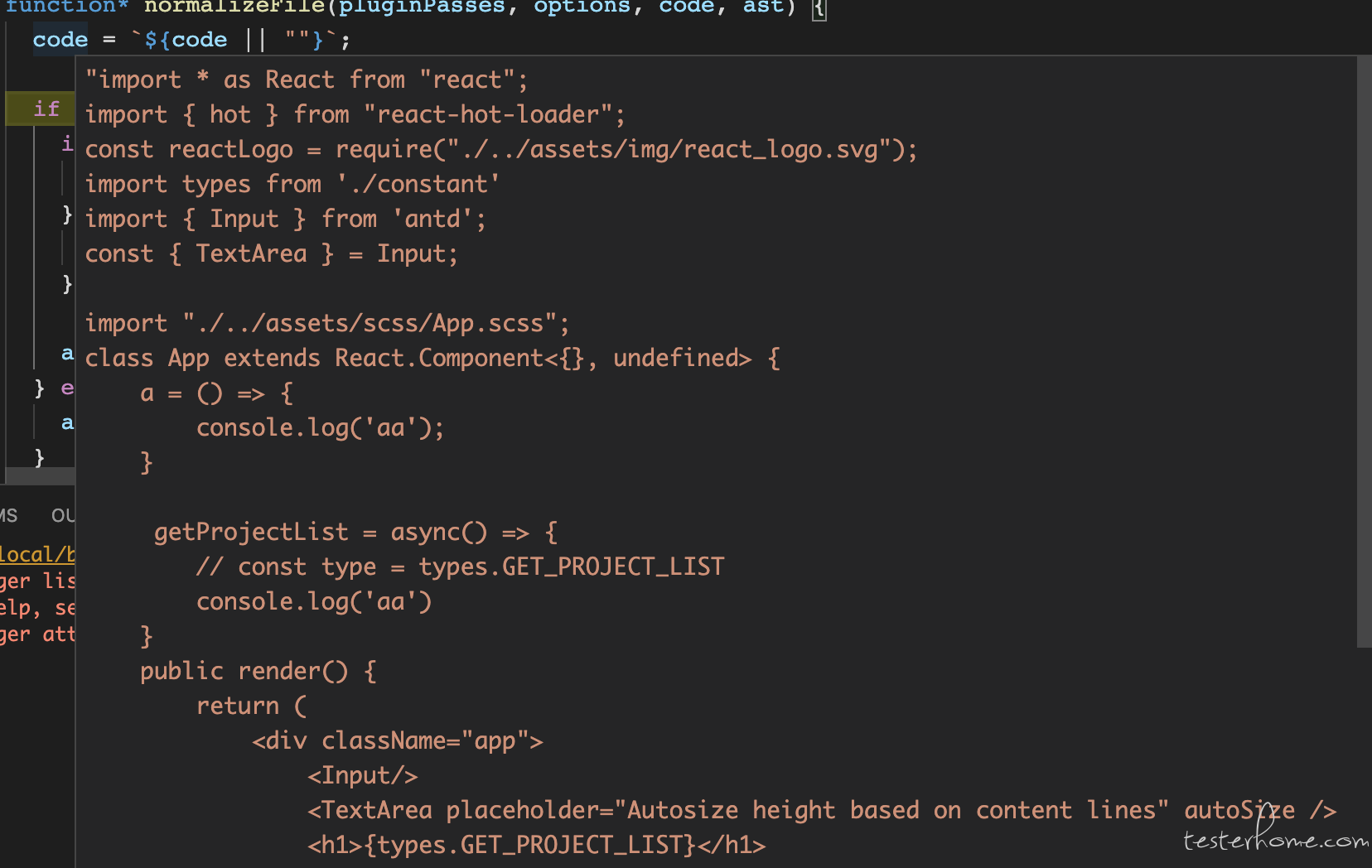Click the highlighted 'if' keyword line
The image size is (1372, 868).
40,108
